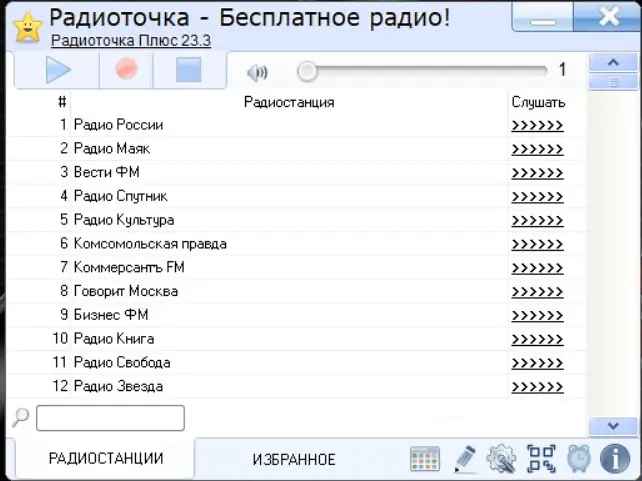Open the blue info icon
This screenshot has height=481, width=642.
(x=615, y=458)
